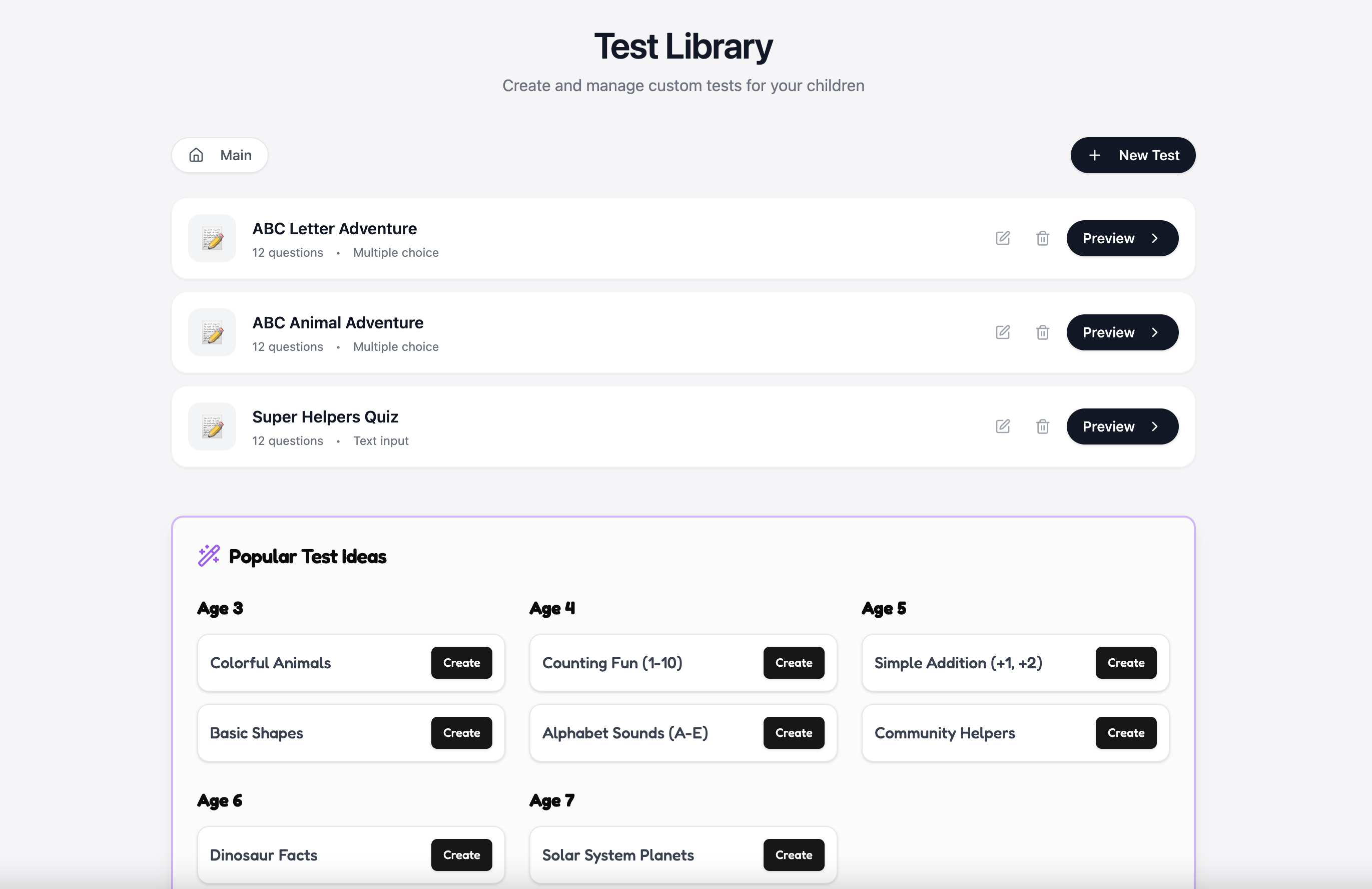This screenshot has width=1372, height=889.
Task: Create the Solar System Planets test
Action: tap(793, 855)
